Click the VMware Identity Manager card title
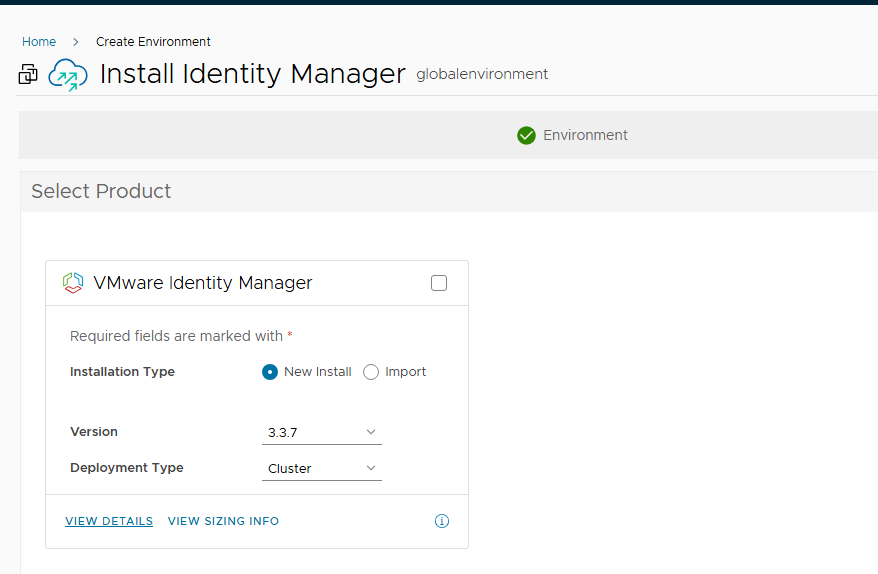This screenshot has height=574, width=878. [203, 283]
